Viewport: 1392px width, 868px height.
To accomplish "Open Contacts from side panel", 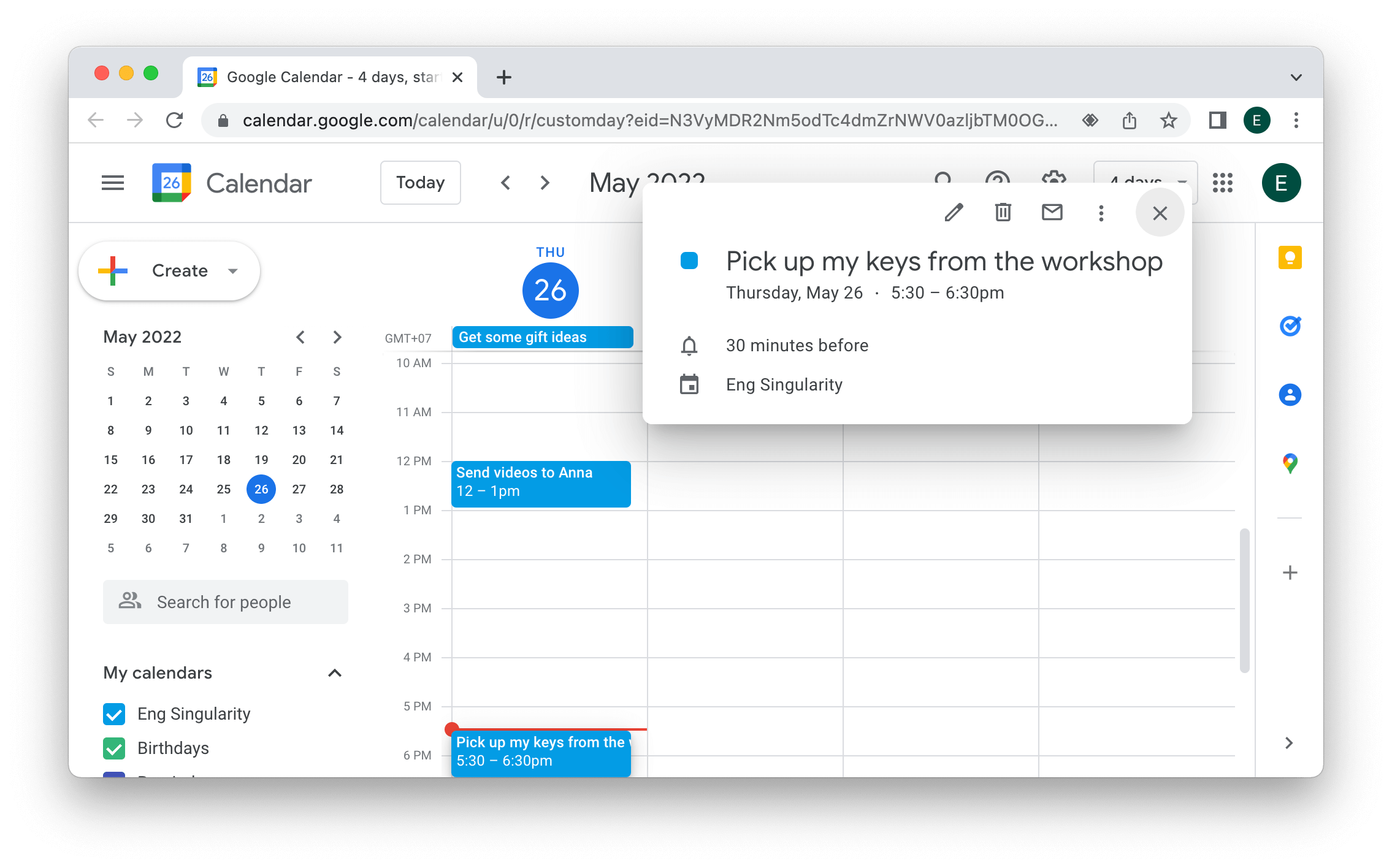I will [x=1290, y=395].
